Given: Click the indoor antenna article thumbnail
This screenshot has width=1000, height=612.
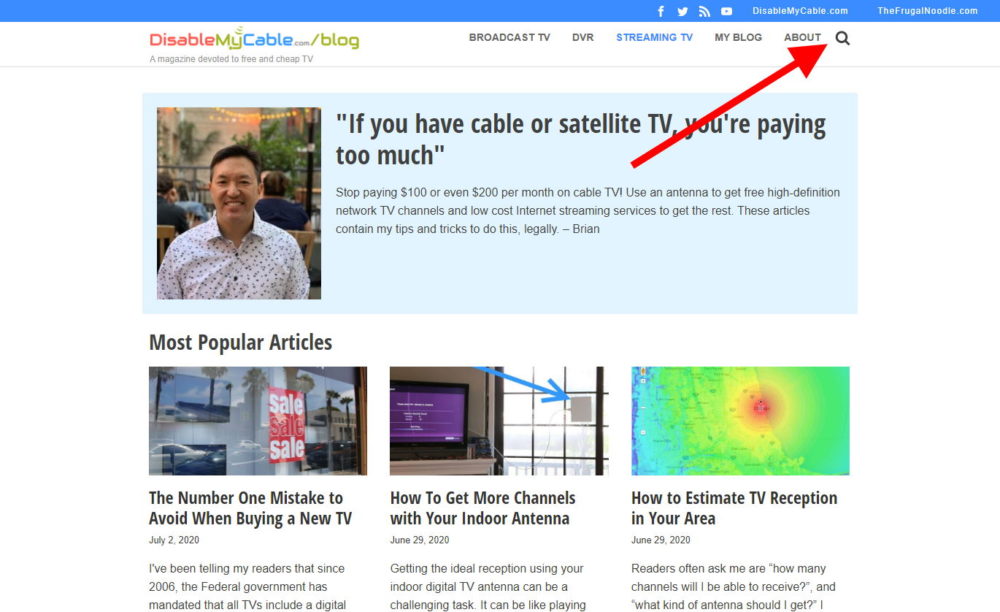Looking at the screenshot, I should (498, 420).
